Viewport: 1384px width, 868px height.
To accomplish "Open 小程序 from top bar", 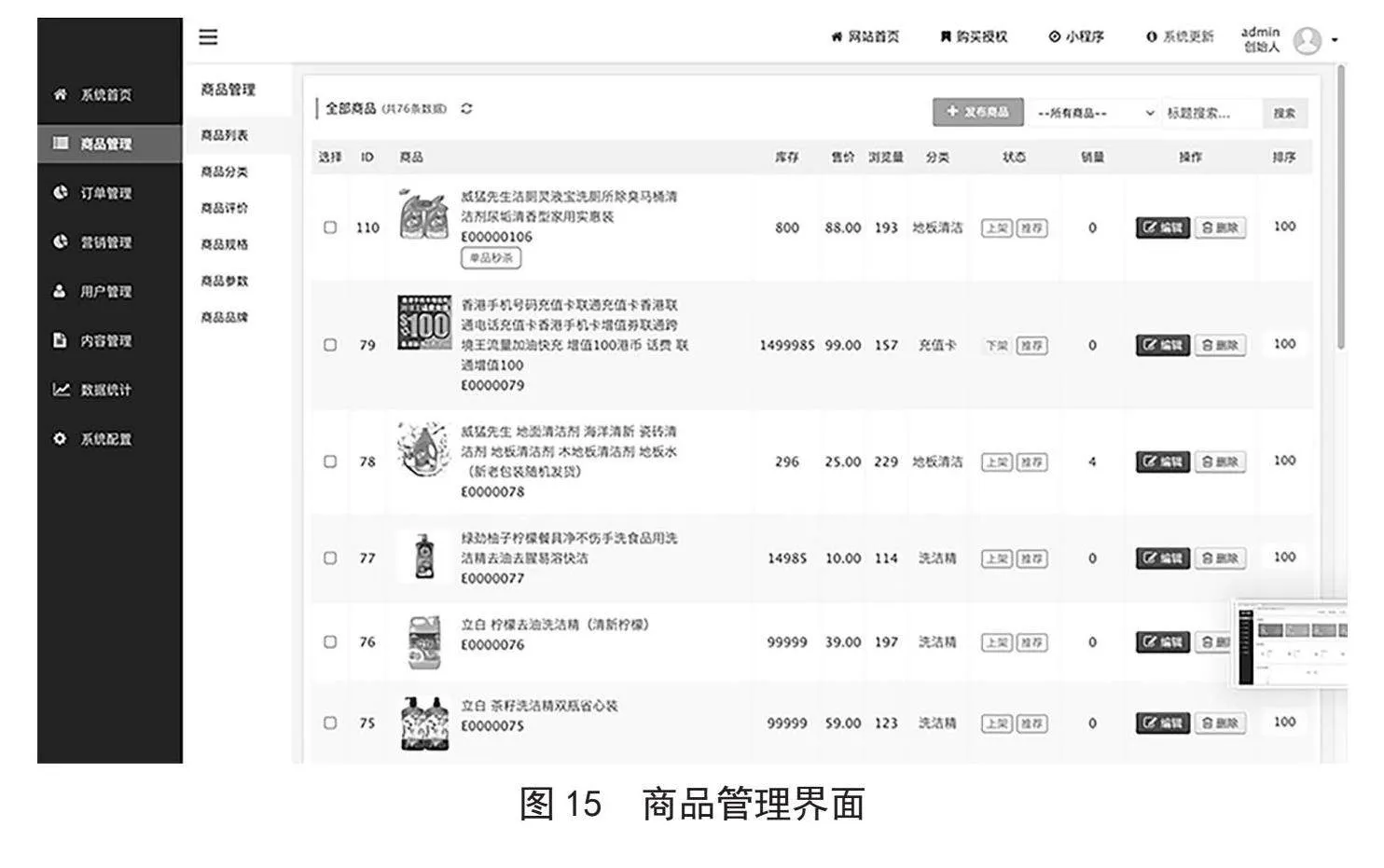I will pos(1076,36).
